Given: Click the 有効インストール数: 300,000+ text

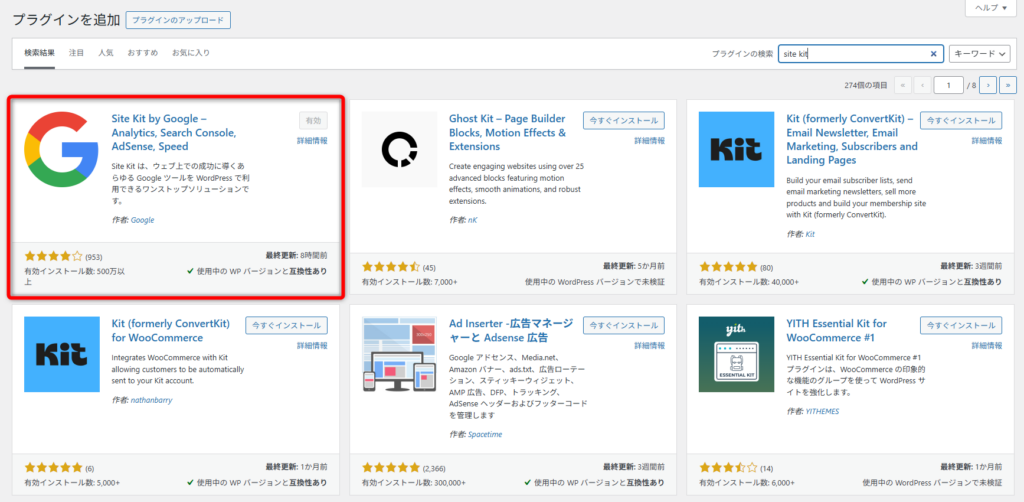Looking at the screenshot, I should tap(414, 483).
